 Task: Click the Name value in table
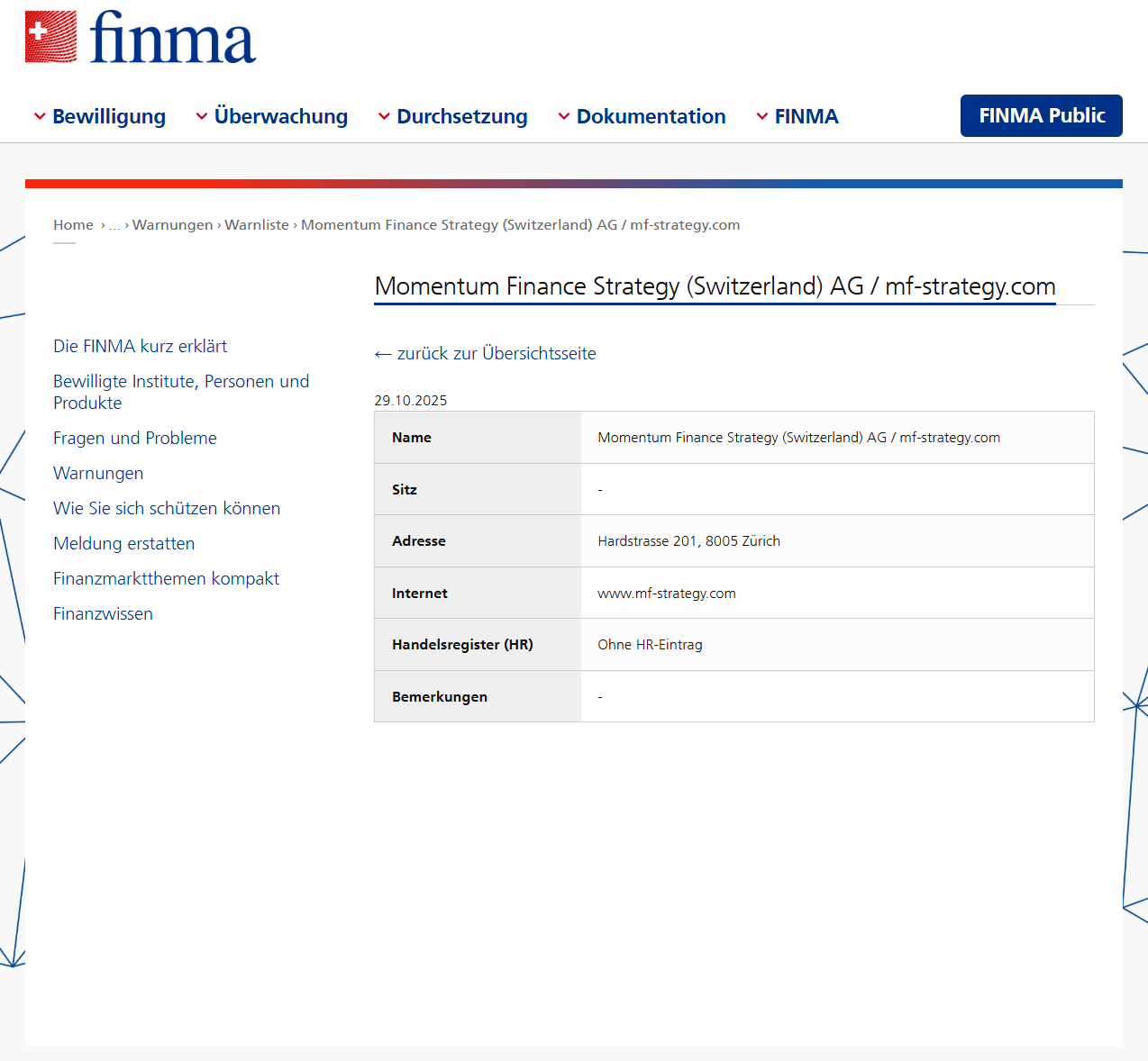(x=798, y=438)
